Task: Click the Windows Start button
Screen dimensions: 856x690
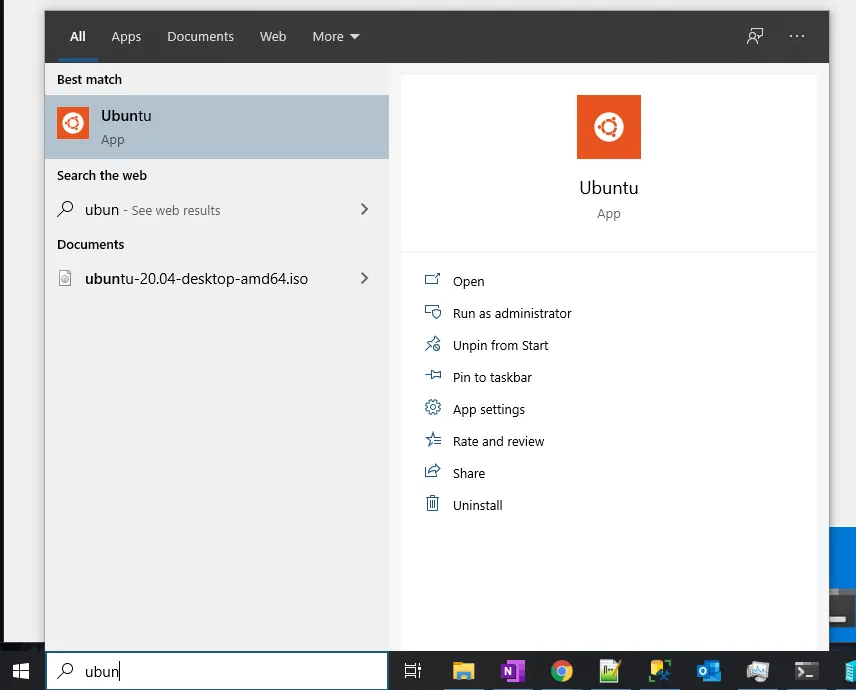Action: point(20,670)
